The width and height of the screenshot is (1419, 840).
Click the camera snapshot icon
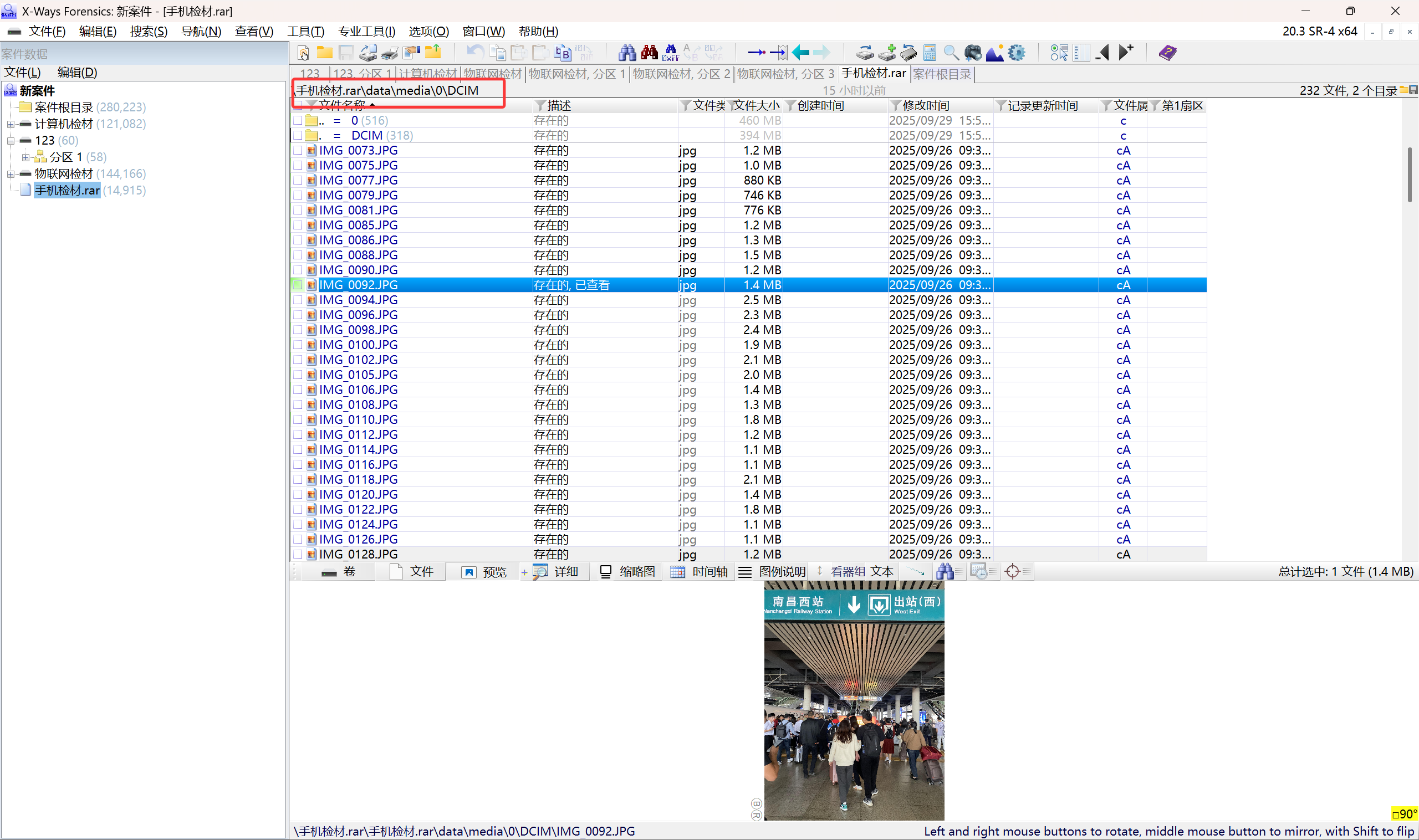pos(973,53)
